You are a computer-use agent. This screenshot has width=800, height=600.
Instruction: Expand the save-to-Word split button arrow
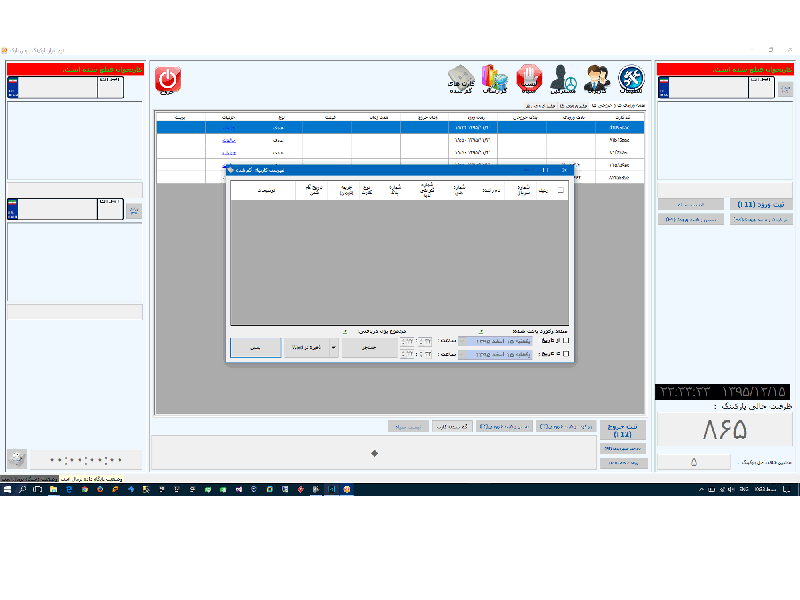point(333,348)
